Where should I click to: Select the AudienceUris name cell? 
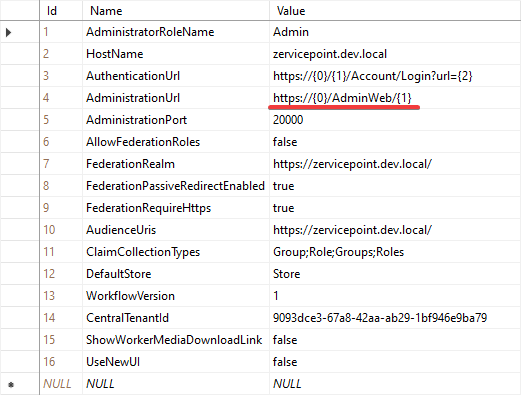tap(176, 230)
